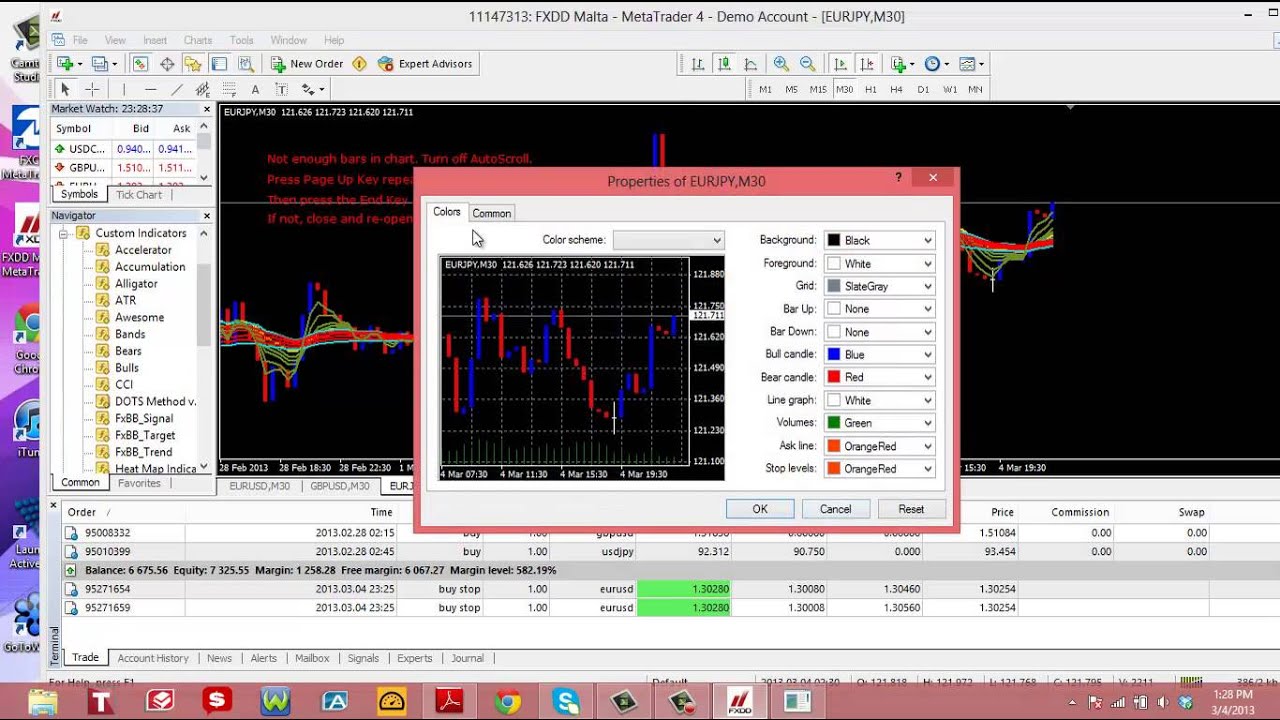The image size is (1280, 720).
Task: Open the Line graph color dropdown
Action: (x=880, y=400)
